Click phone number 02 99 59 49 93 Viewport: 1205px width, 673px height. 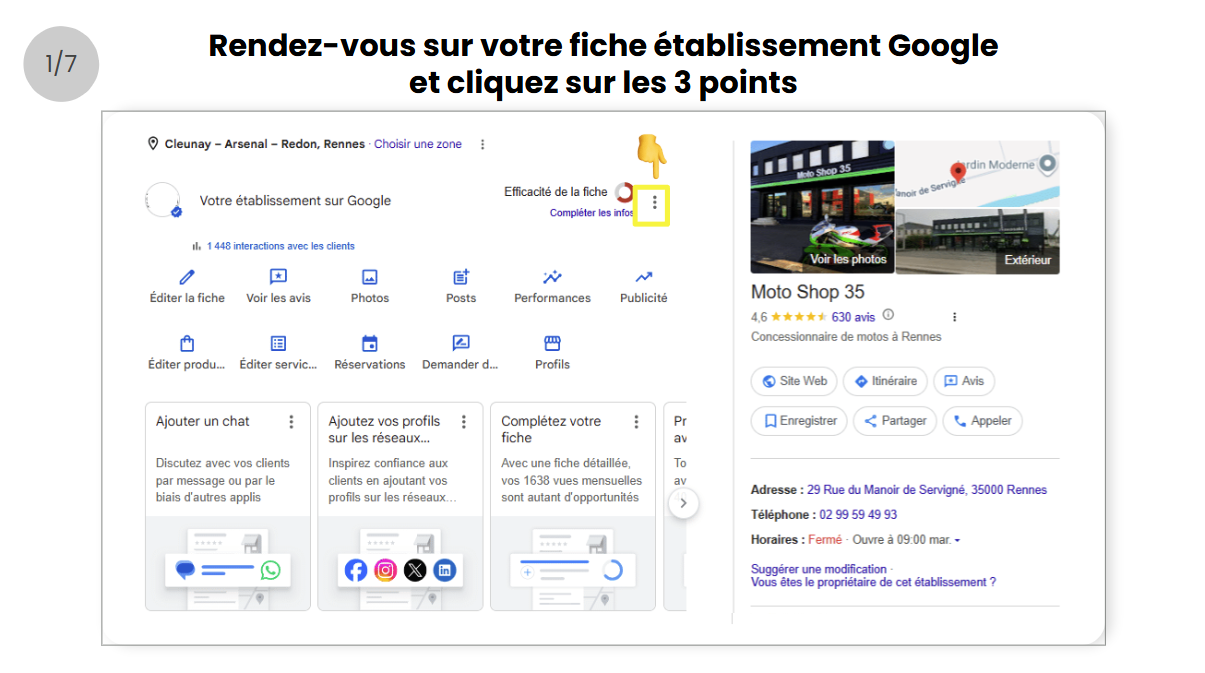coord(858,515)
